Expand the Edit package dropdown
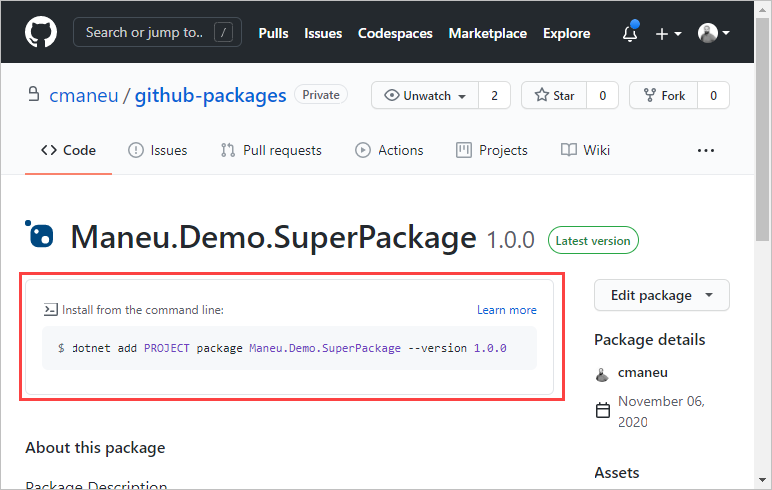This screenshot has width=772, height=490. click(x=662, y=295)
